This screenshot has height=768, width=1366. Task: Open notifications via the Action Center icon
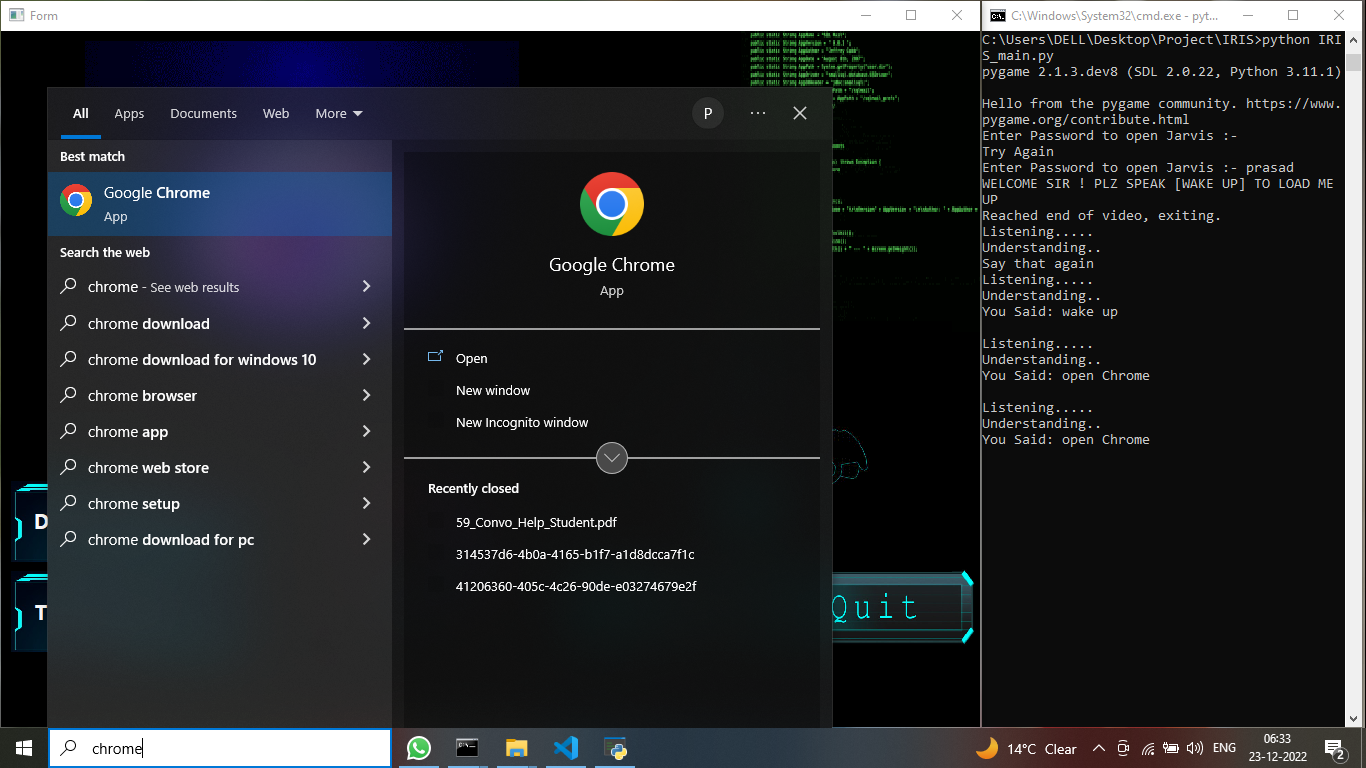[x=1333, y=748]
